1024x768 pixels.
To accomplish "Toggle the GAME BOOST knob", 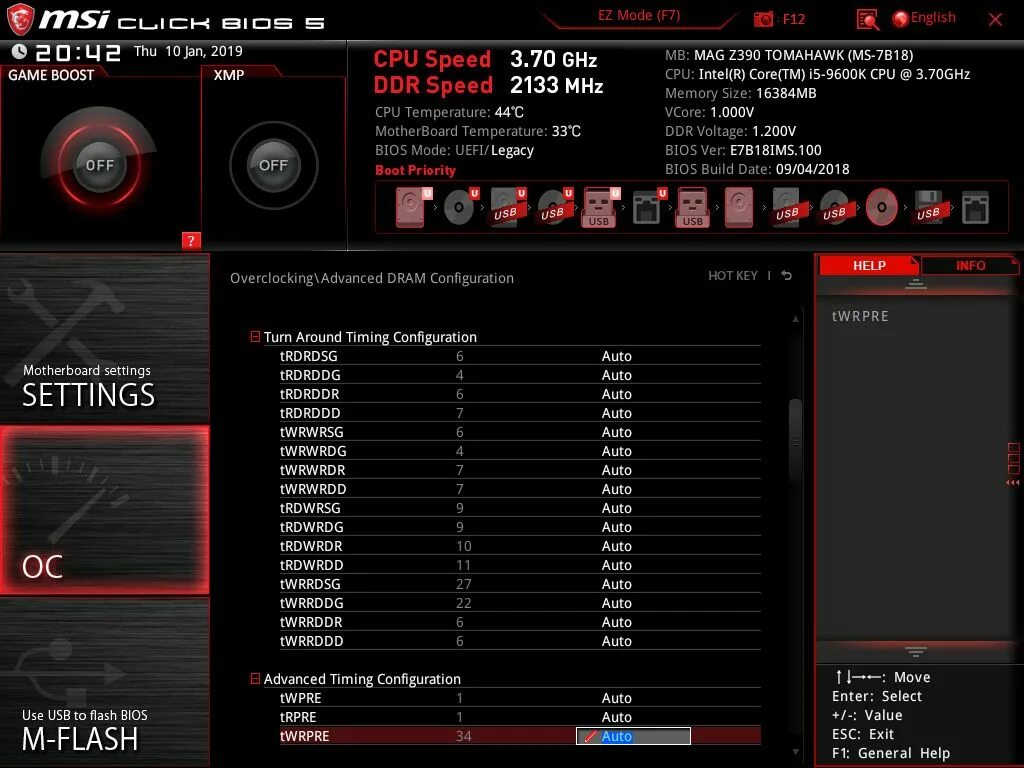I will tap(99, 165).
